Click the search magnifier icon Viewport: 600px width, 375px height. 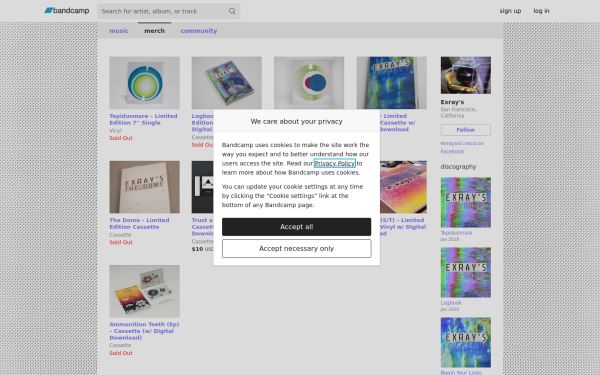(232, 11)
